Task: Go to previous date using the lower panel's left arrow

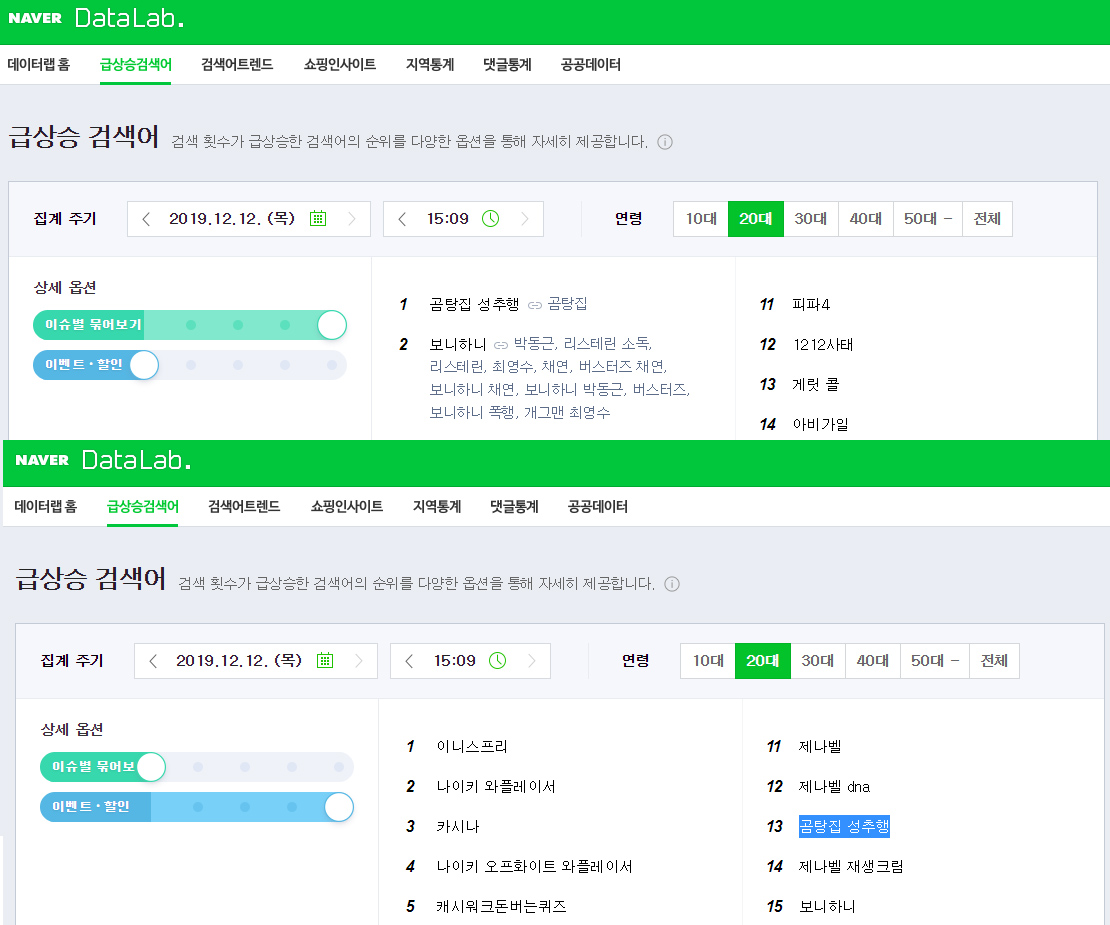Action: [x=154, y=661]
